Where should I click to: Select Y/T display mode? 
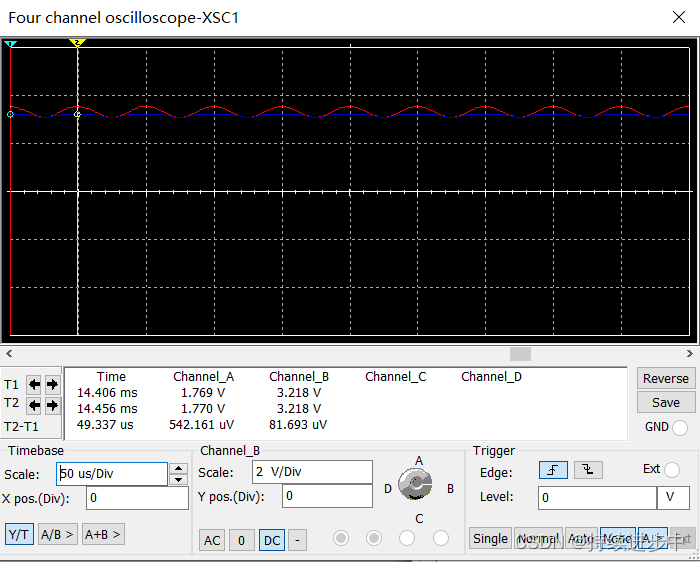pyautogui.click(x=19, y=534)
